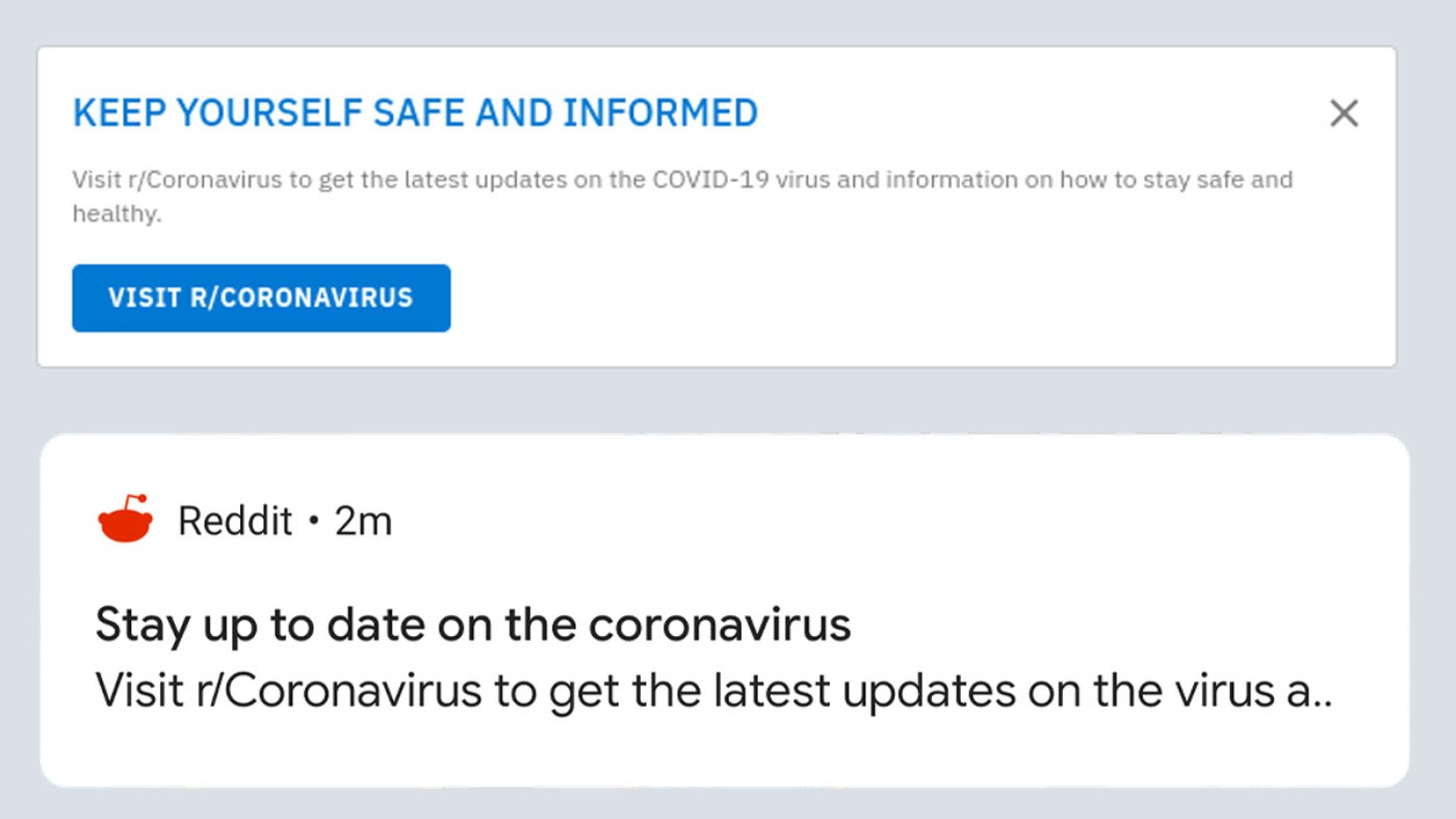Viewport: 1456px width, 819px height.
Task: Click the 2m notification timestamp
Action: click(x=363, y=521)
